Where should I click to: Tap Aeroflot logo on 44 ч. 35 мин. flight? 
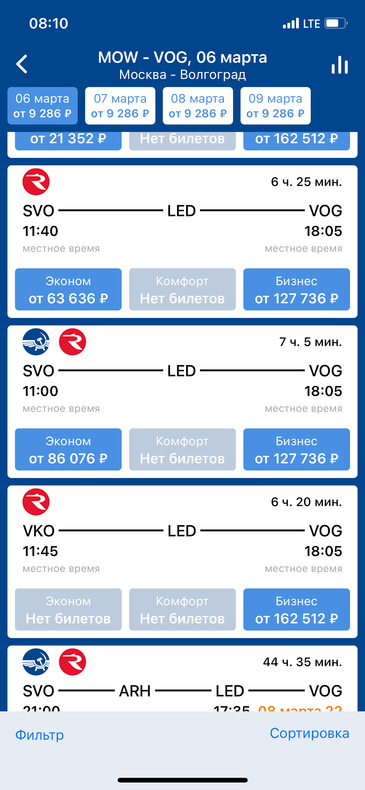click(36, 662)
